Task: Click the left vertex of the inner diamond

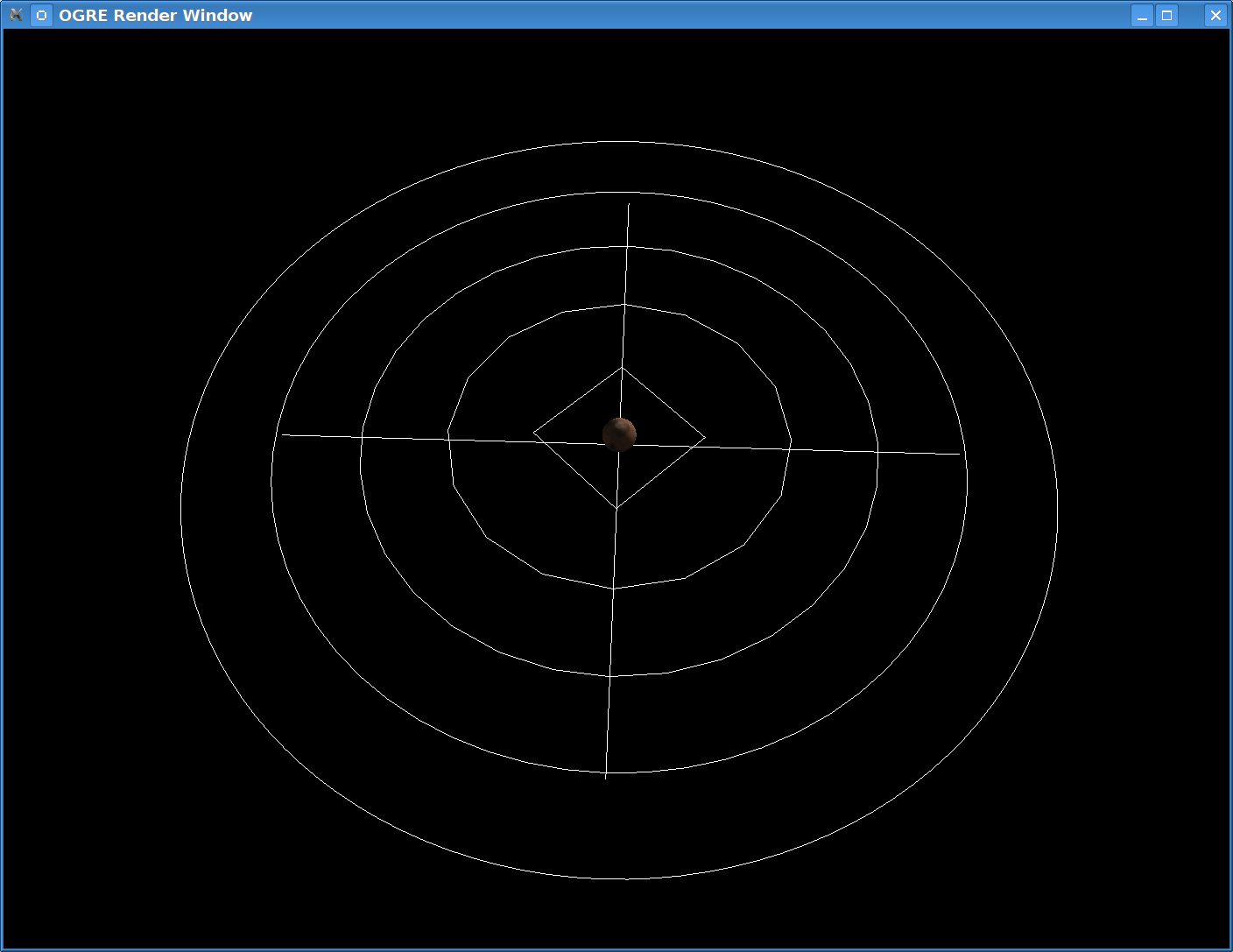Action: (x=533, y=432)
